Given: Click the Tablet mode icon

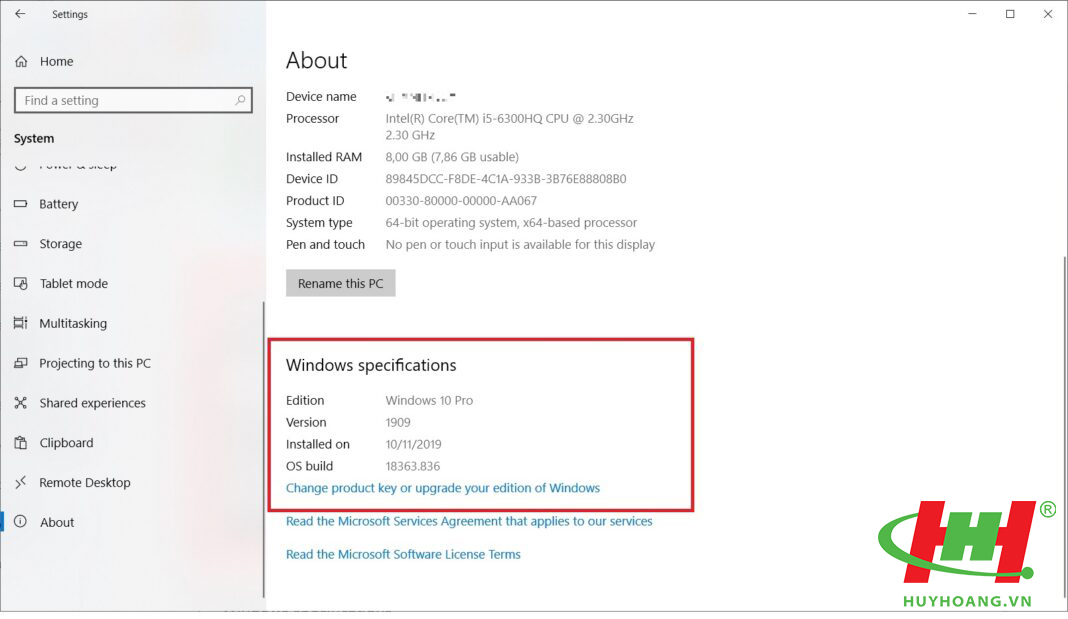Looking at the screenshot, I should (20, 283).
